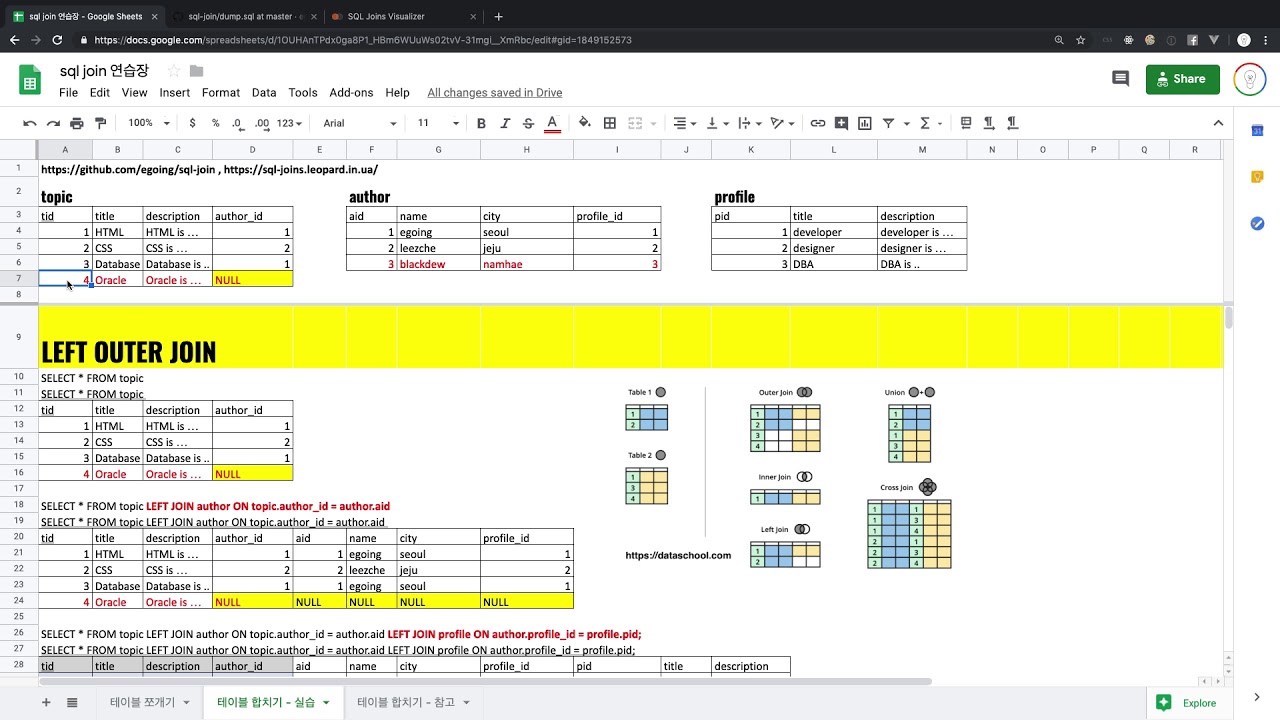Image resolution: width=1280 pixels, height=720 pixels.
Task: Open the zoom 100% dropdown
Action: (147, 123)
